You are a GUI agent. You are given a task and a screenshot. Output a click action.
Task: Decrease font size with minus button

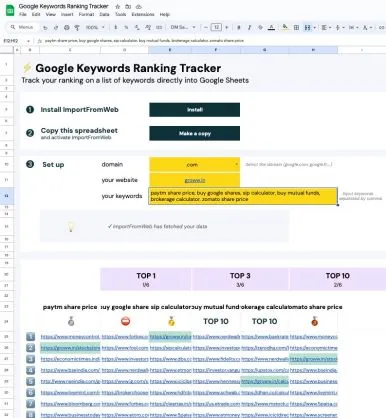tap(206, 27)
